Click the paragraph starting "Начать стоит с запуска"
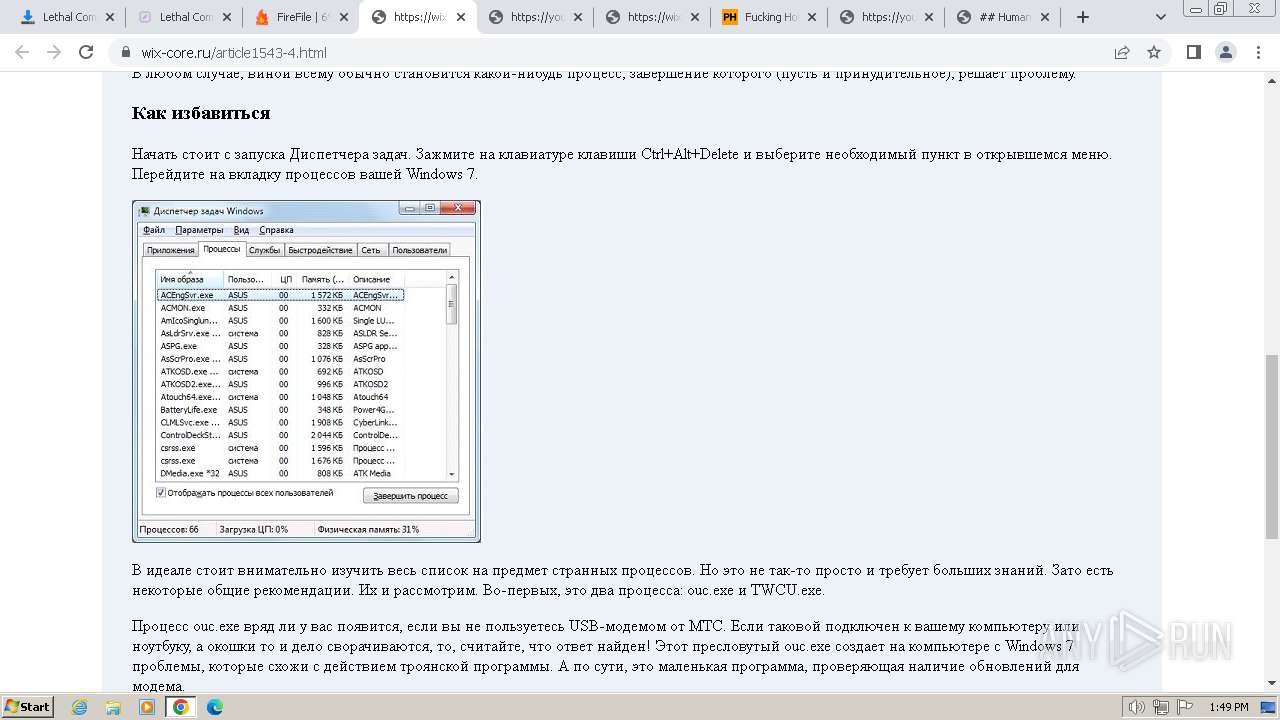The width and height of the screenshot is (1280, 720). [x=621, y=164]
